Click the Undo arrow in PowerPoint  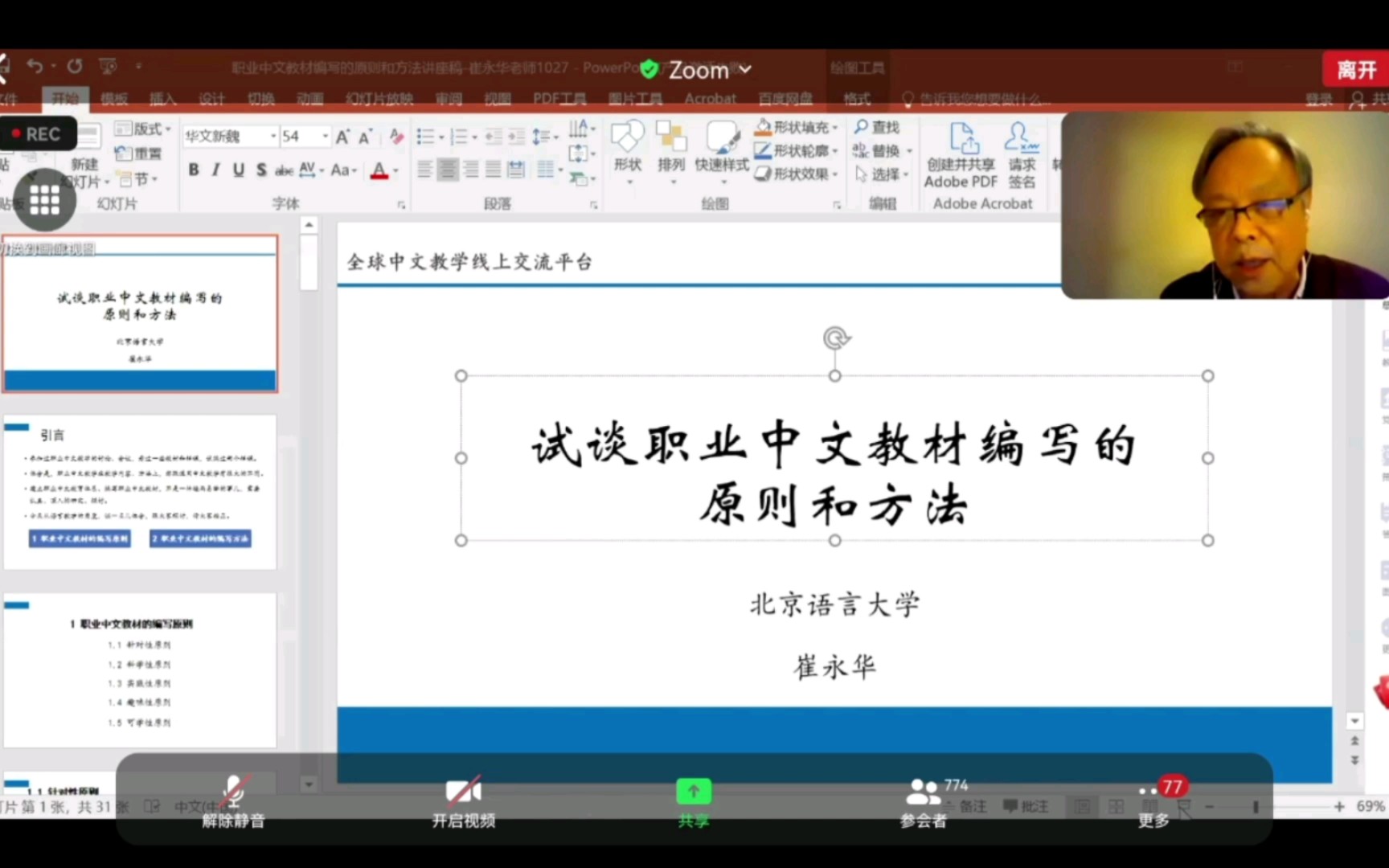[35, 66]
